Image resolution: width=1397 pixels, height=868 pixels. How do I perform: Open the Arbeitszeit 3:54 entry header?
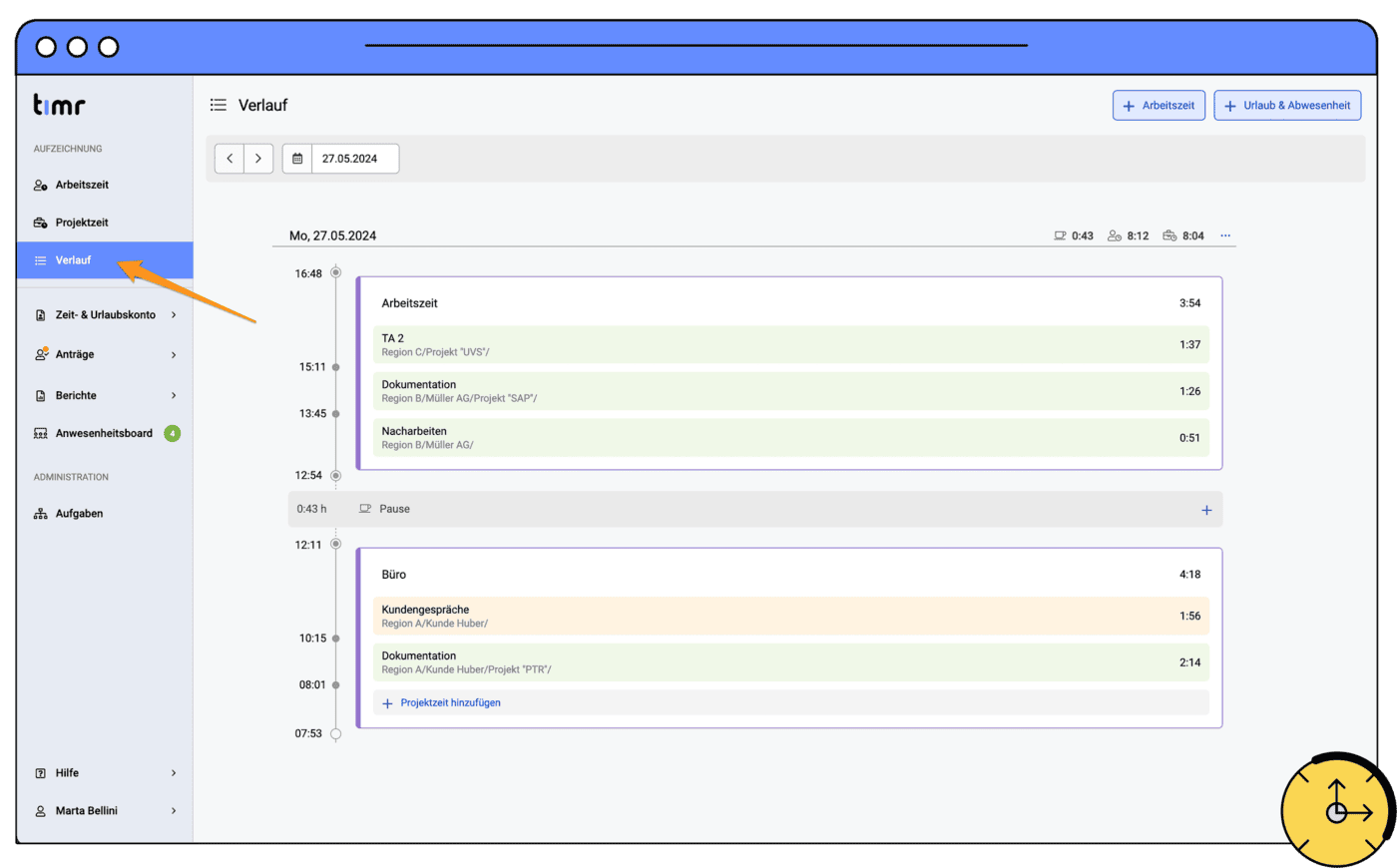tap(790, 303)
